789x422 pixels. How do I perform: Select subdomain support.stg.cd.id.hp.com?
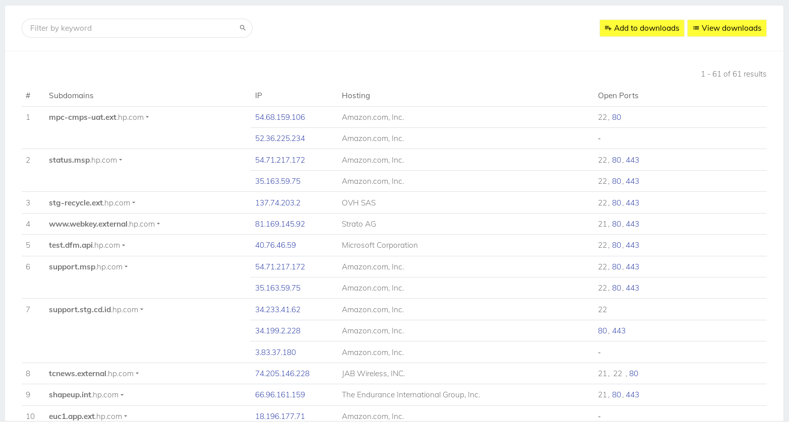pyautogui.click(x=94, y=309)
